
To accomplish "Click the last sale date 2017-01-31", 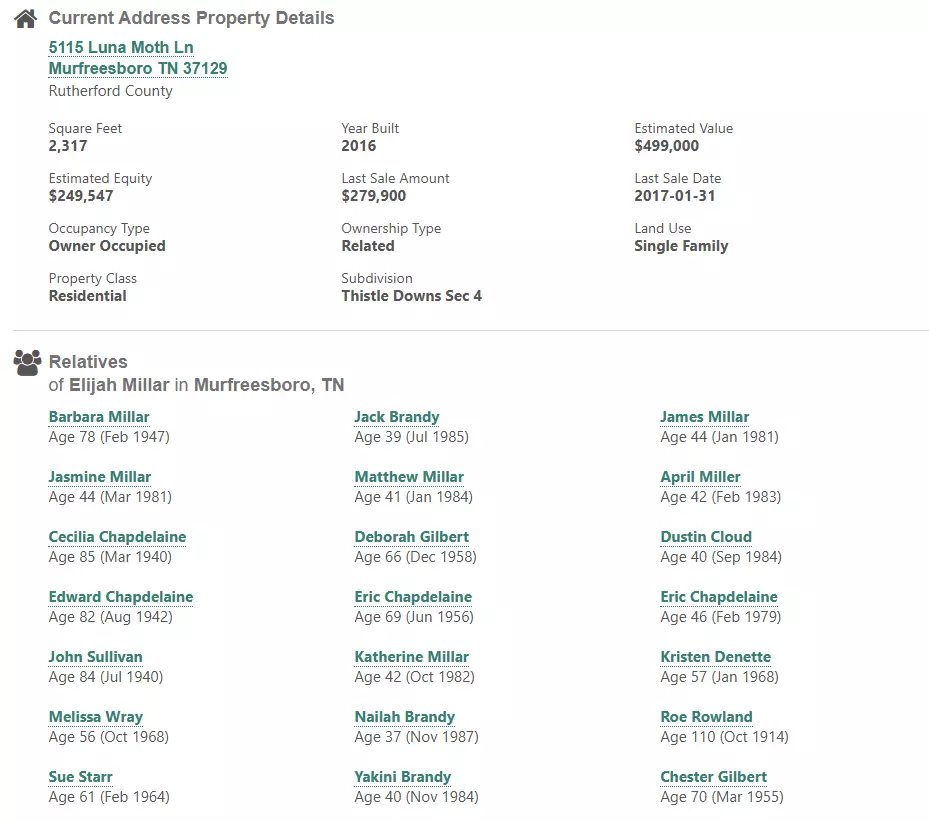I will click(x=675, y=196).
